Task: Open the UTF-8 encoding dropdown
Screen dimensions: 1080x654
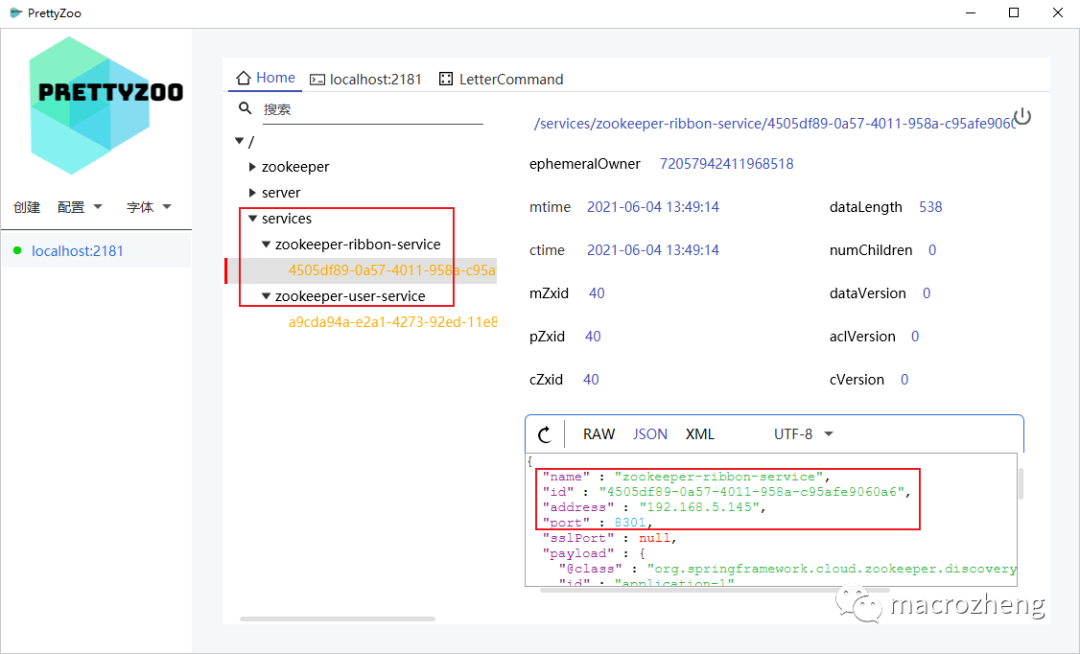Action: click(803, 434)
